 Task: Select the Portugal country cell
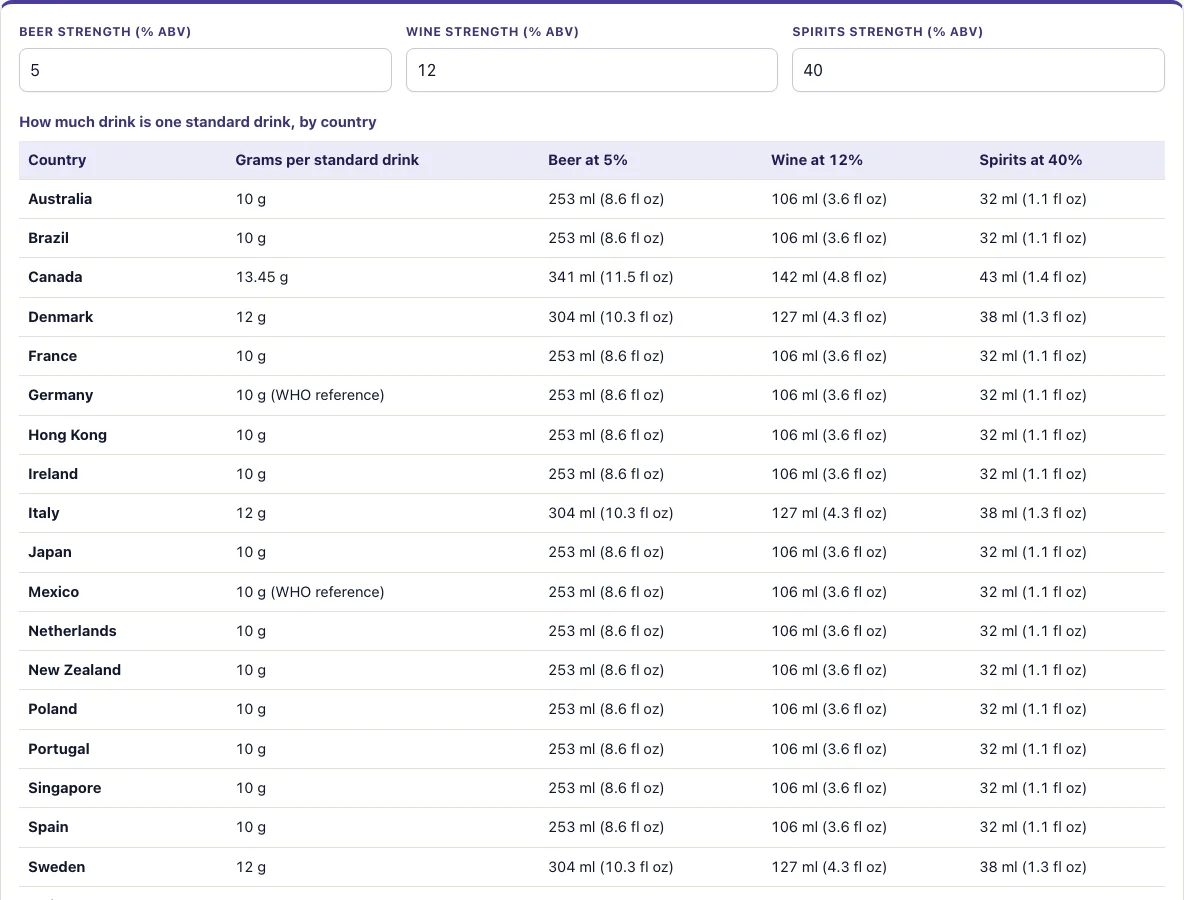pos(59,749)
